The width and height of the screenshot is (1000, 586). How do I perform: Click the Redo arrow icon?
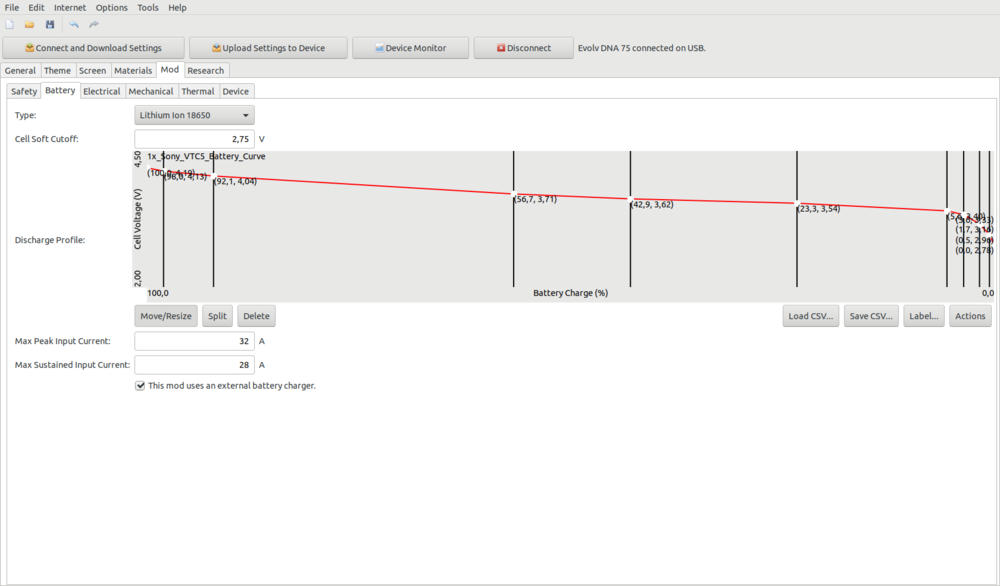tap(94, 24)
